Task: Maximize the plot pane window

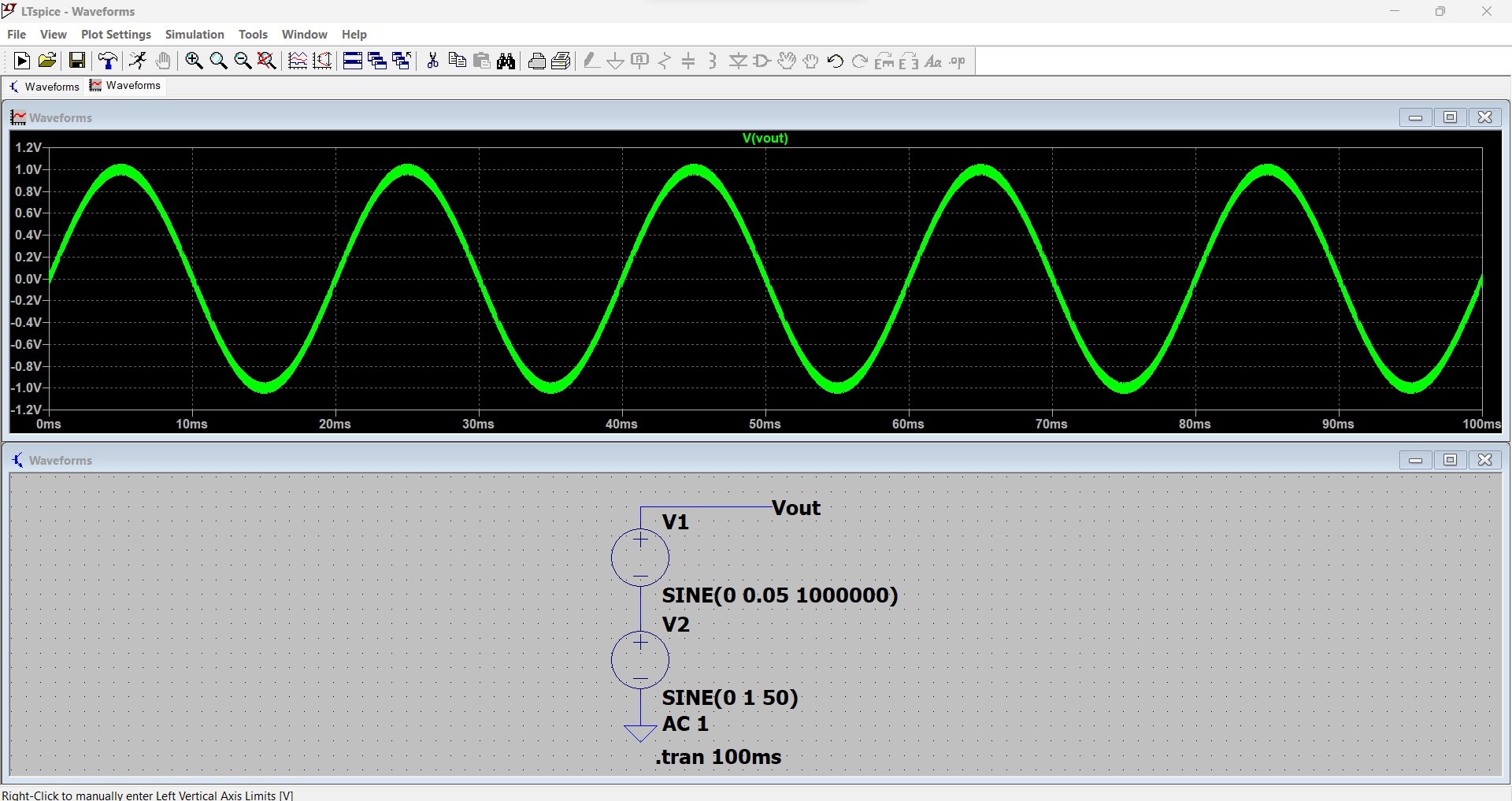Action: click(x=1450, y=117)
